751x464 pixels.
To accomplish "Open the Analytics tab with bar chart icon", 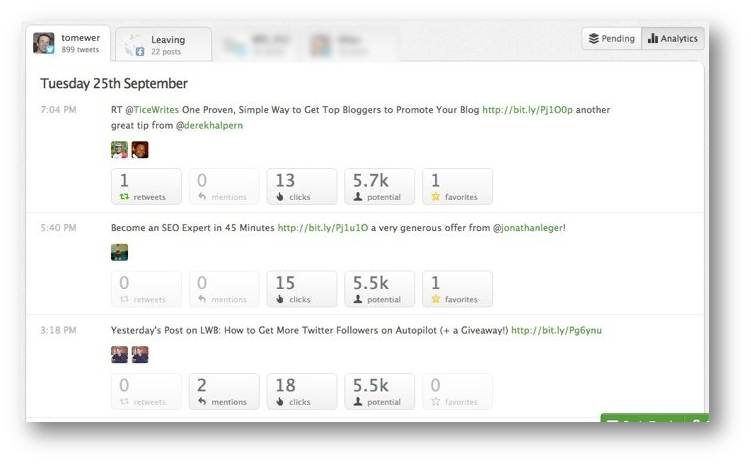I will coord(672,38).
